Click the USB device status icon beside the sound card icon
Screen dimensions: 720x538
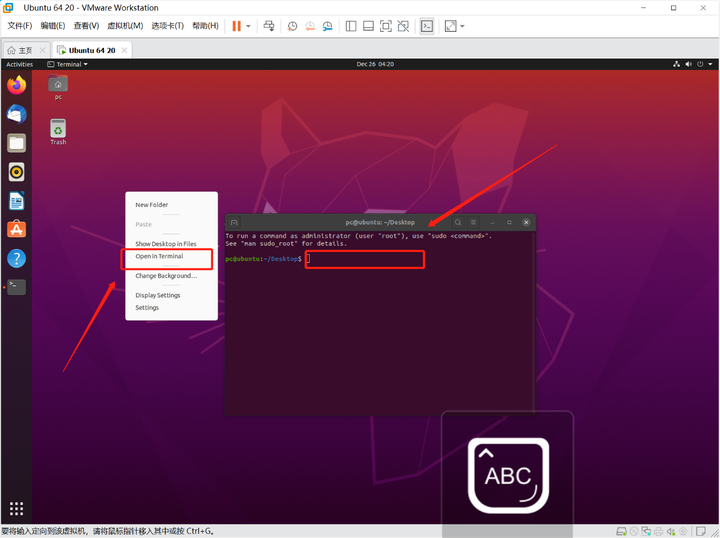tap(683, 532)
